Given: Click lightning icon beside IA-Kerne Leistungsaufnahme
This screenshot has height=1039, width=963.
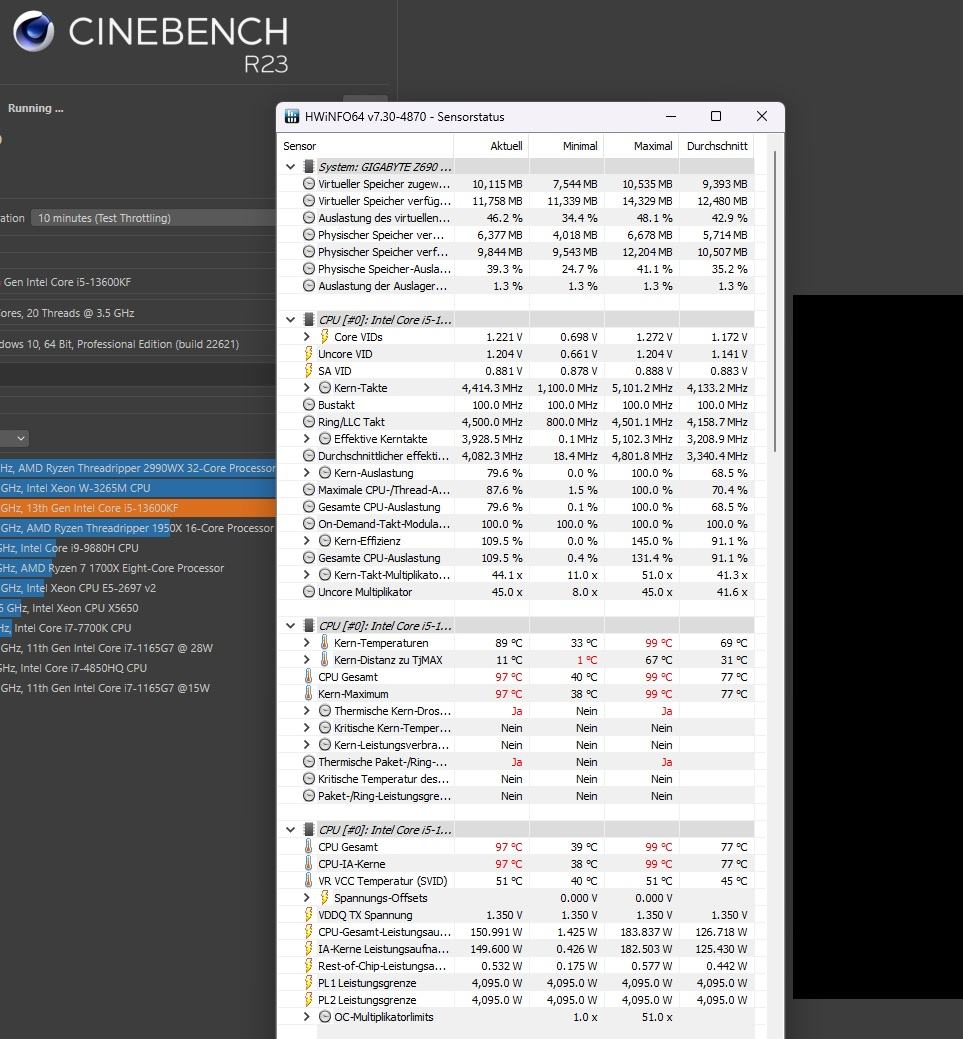Looking at the screenshot, I should click(309, 949).
